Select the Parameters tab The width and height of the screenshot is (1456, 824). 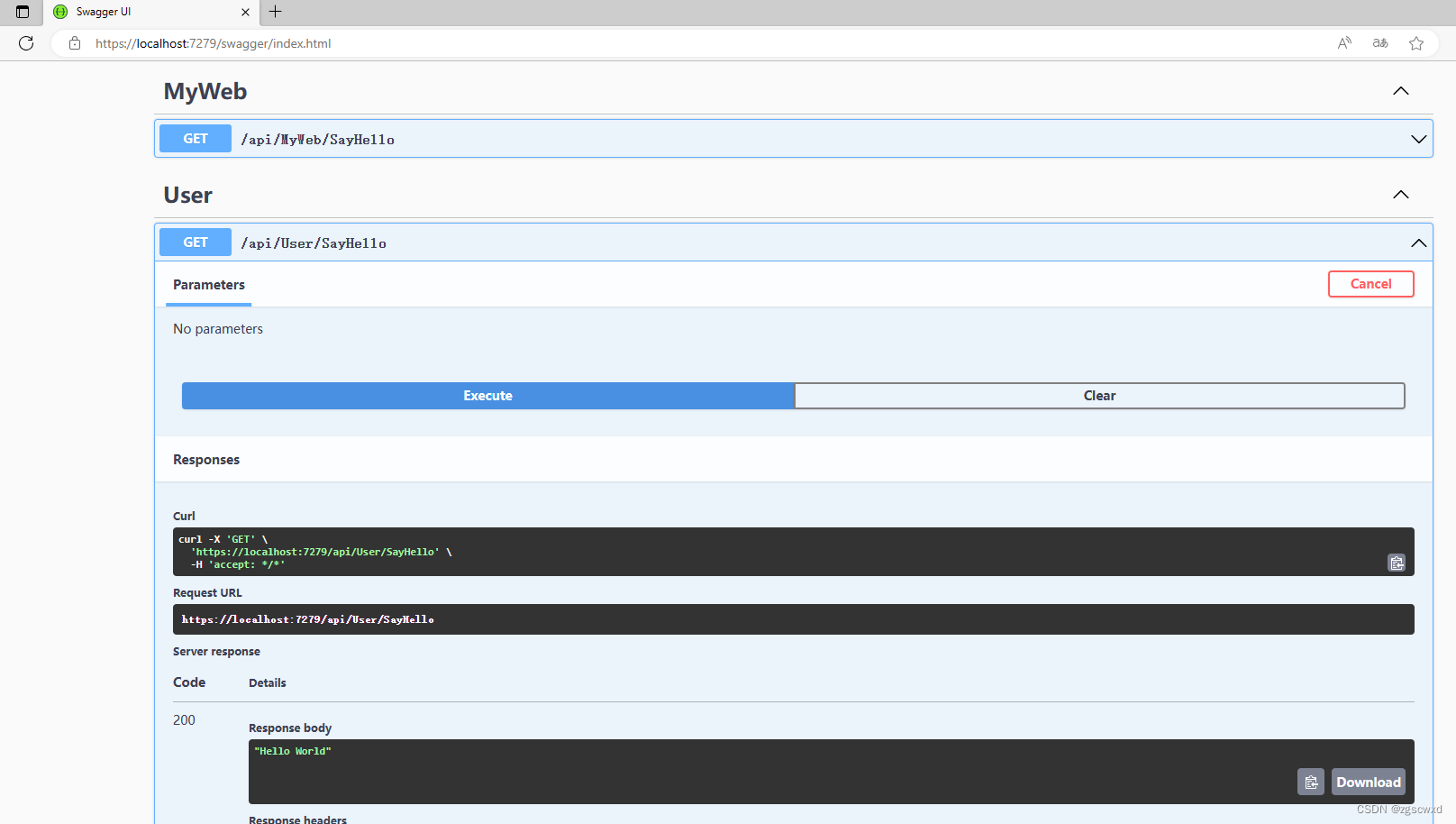[209, 285]
